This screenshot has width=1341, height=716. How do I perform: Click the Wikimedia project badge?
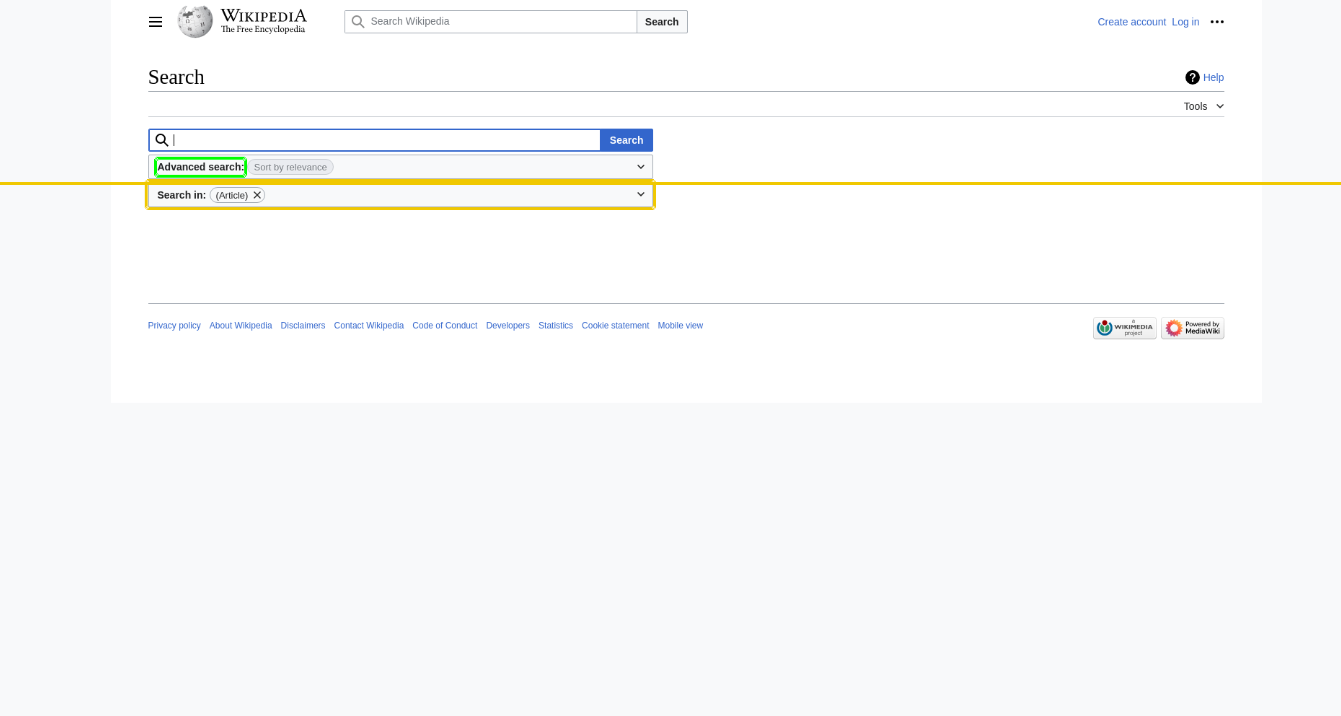coord(1124,328)
